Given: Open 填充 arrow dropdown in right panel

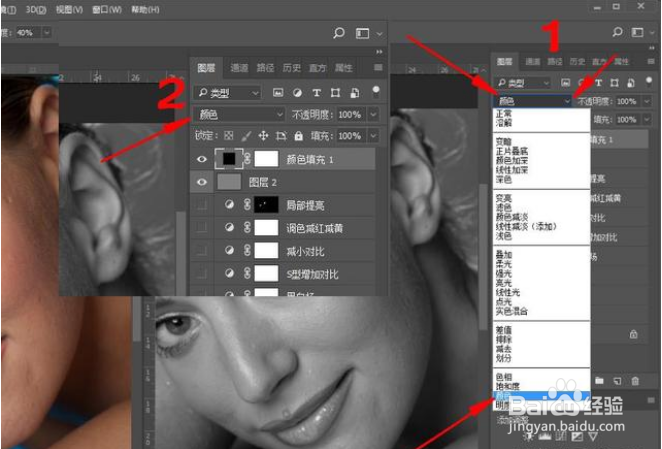Looking at the screenshot, I should (647, 120).
